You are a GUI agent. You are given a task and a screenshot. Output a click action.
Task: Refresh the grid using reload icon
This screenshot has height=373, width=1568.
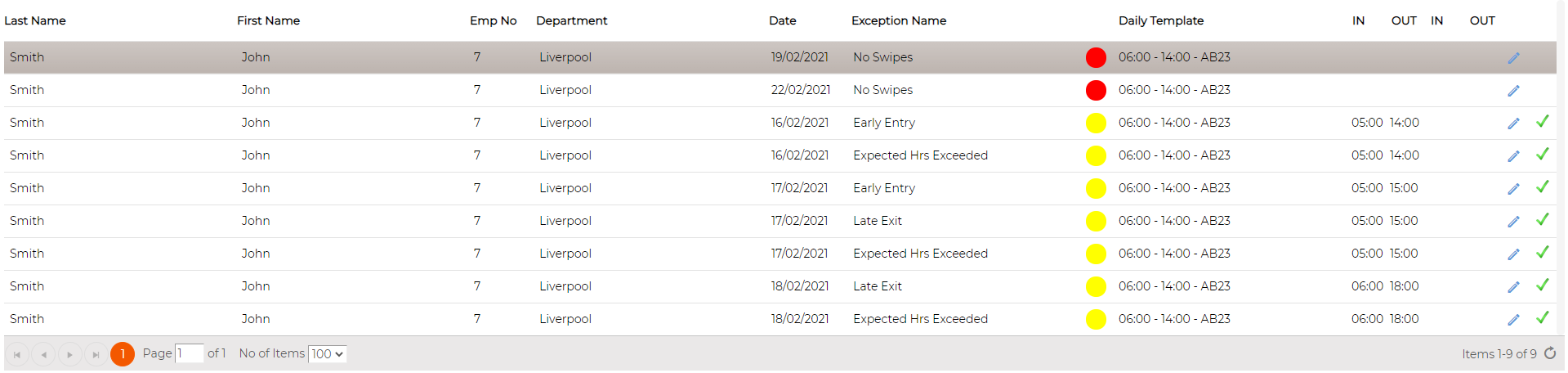(x=1550, y=353)
